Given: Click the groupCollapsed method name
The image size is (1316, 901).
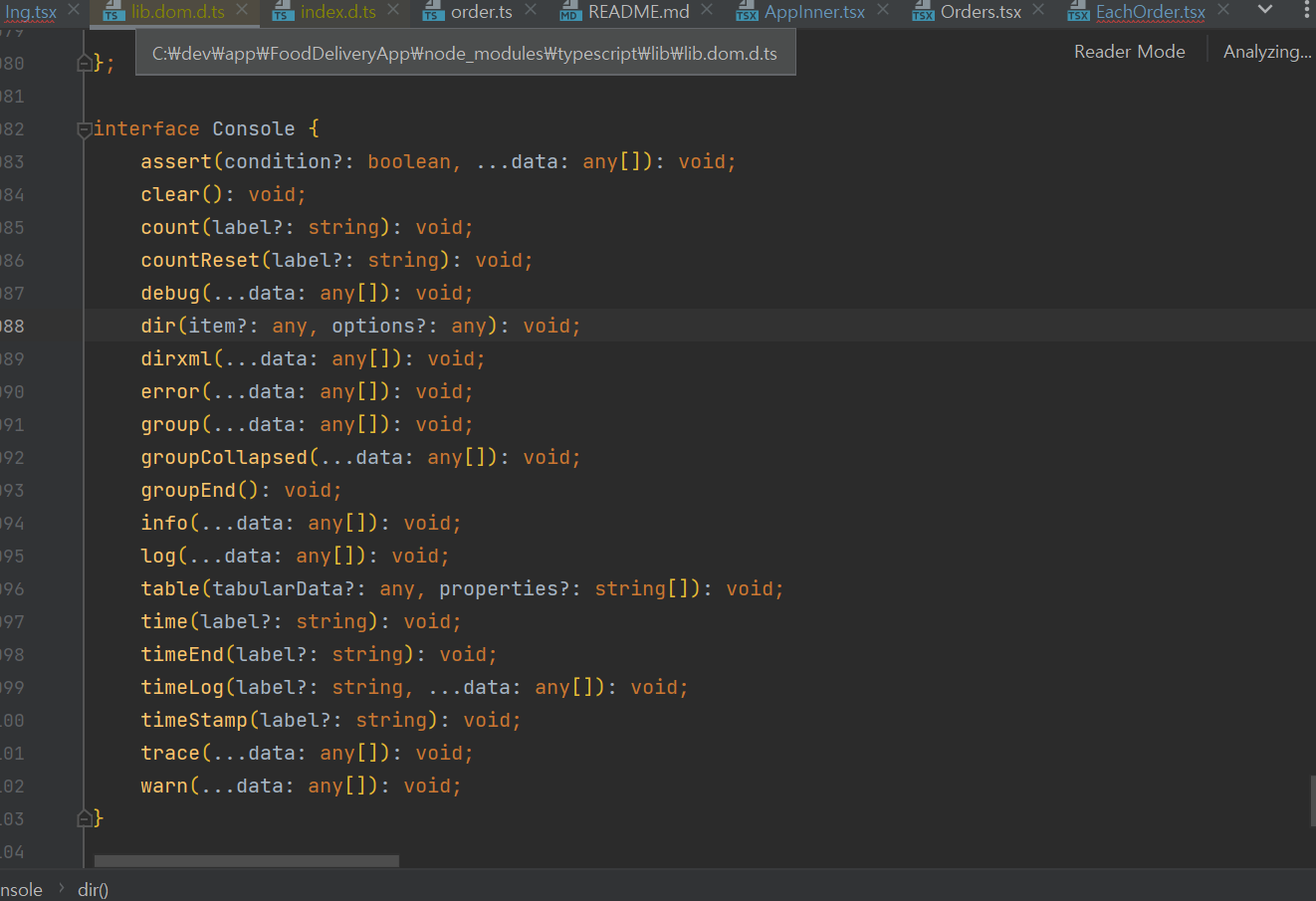Looking at the screenshot, I should (x=224, y=458).
